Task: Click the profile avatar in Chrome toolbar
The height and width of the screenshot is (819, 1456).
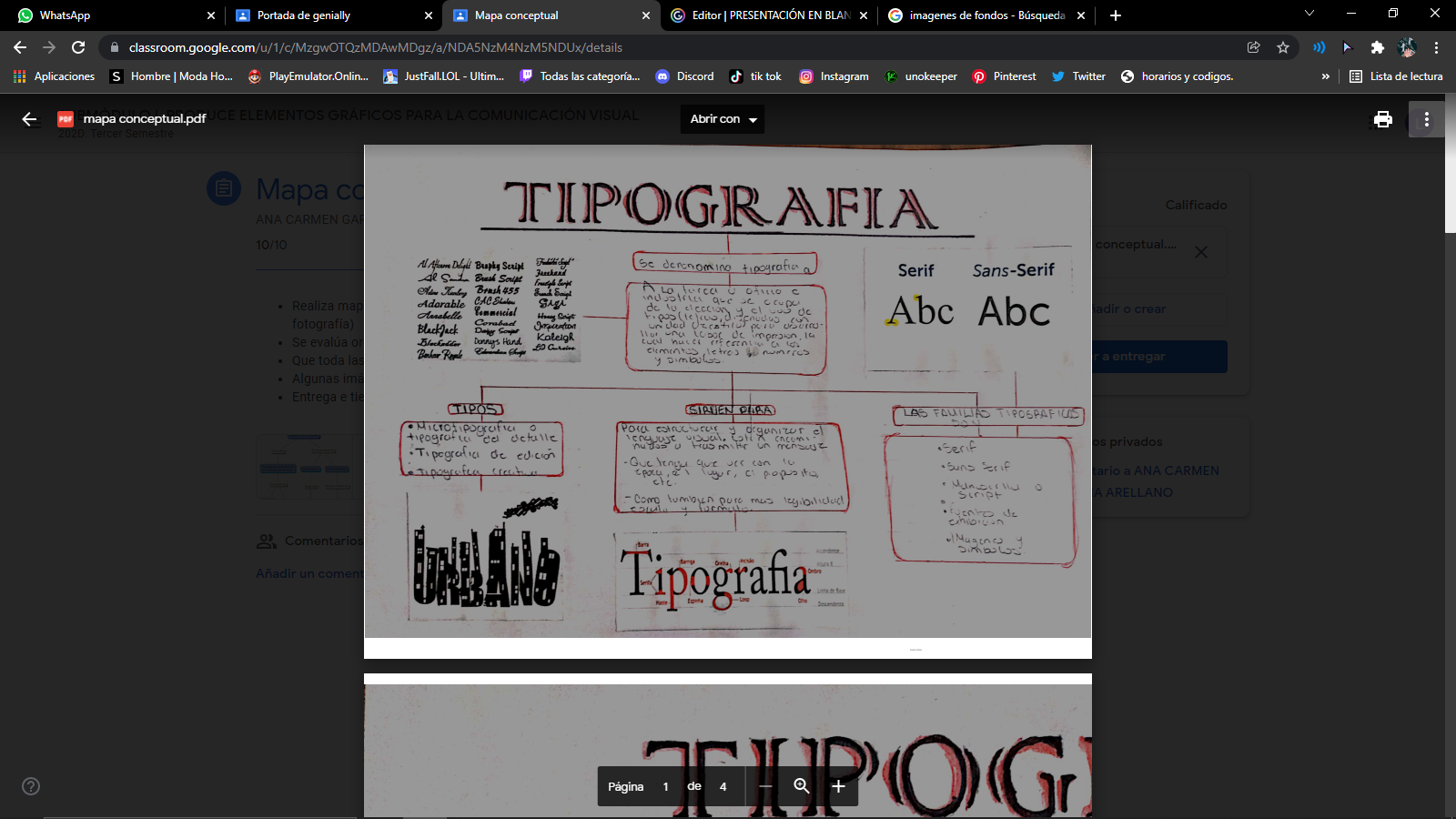Action: coord(1407,47)
